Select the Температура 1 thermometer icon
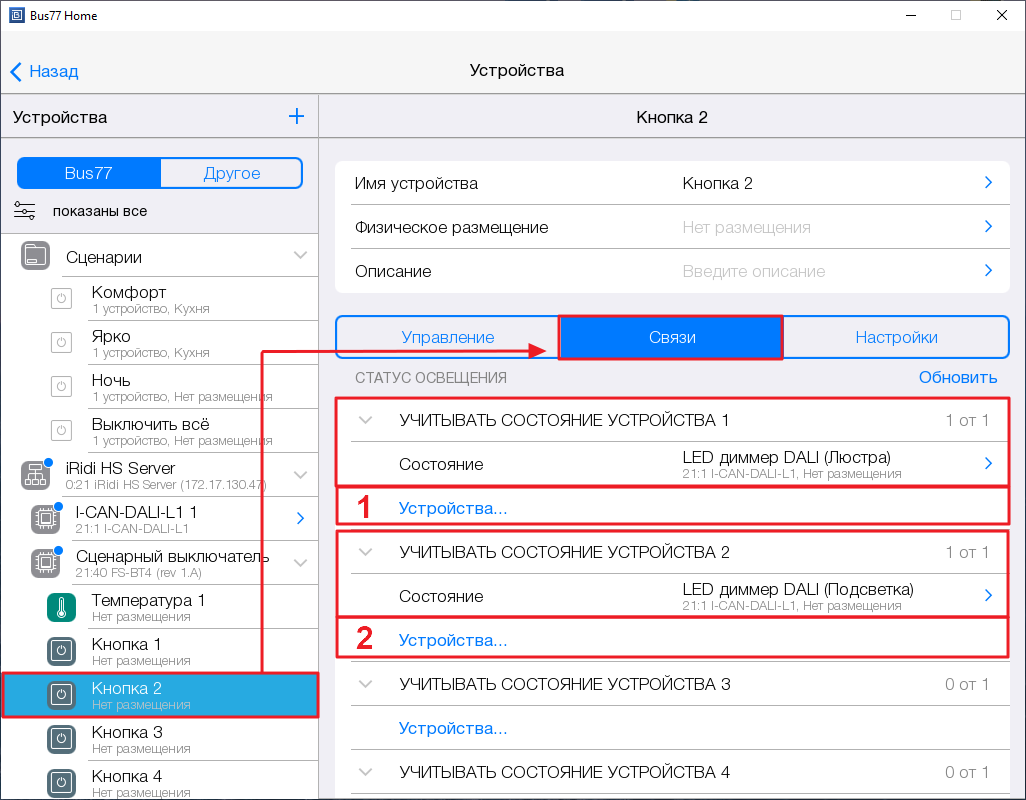This screenshot has width=1026, height=800. pyautogui.click(x=62, y=607)
